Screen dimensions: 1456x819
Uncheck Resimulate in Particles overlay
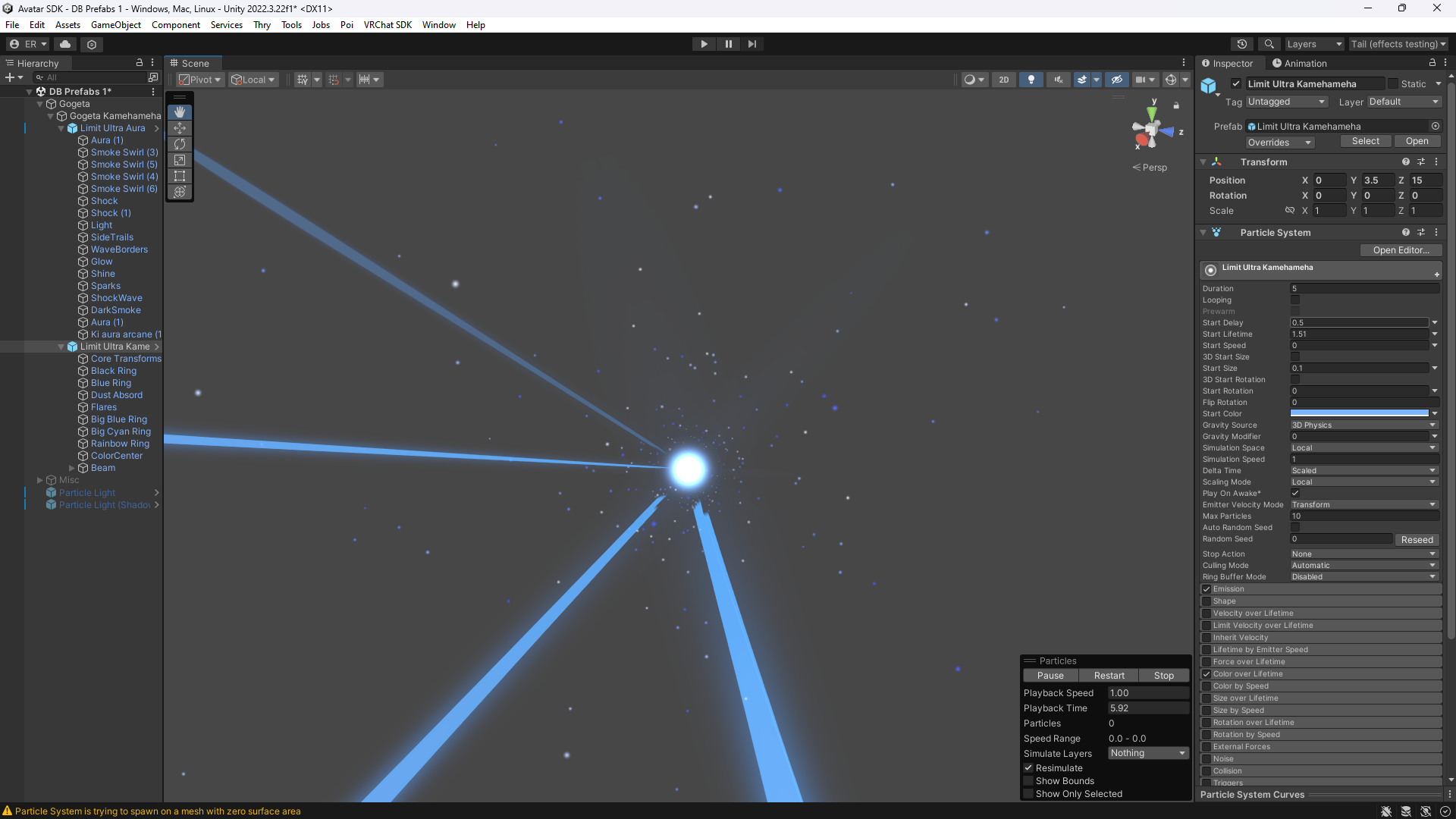pos(1028,768)
